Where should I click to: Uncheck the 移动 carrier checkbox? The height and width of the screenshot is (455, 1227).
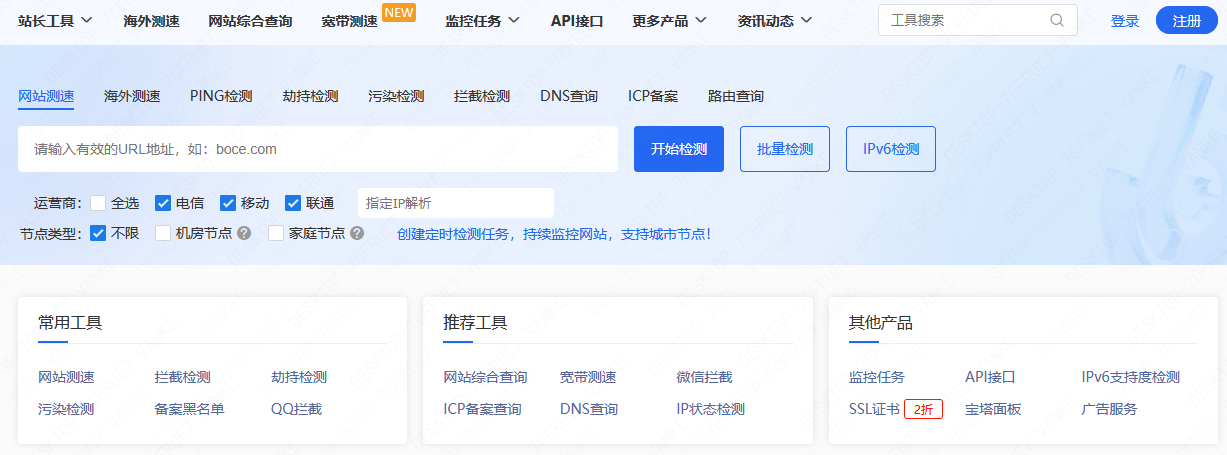tap(228, 203)
